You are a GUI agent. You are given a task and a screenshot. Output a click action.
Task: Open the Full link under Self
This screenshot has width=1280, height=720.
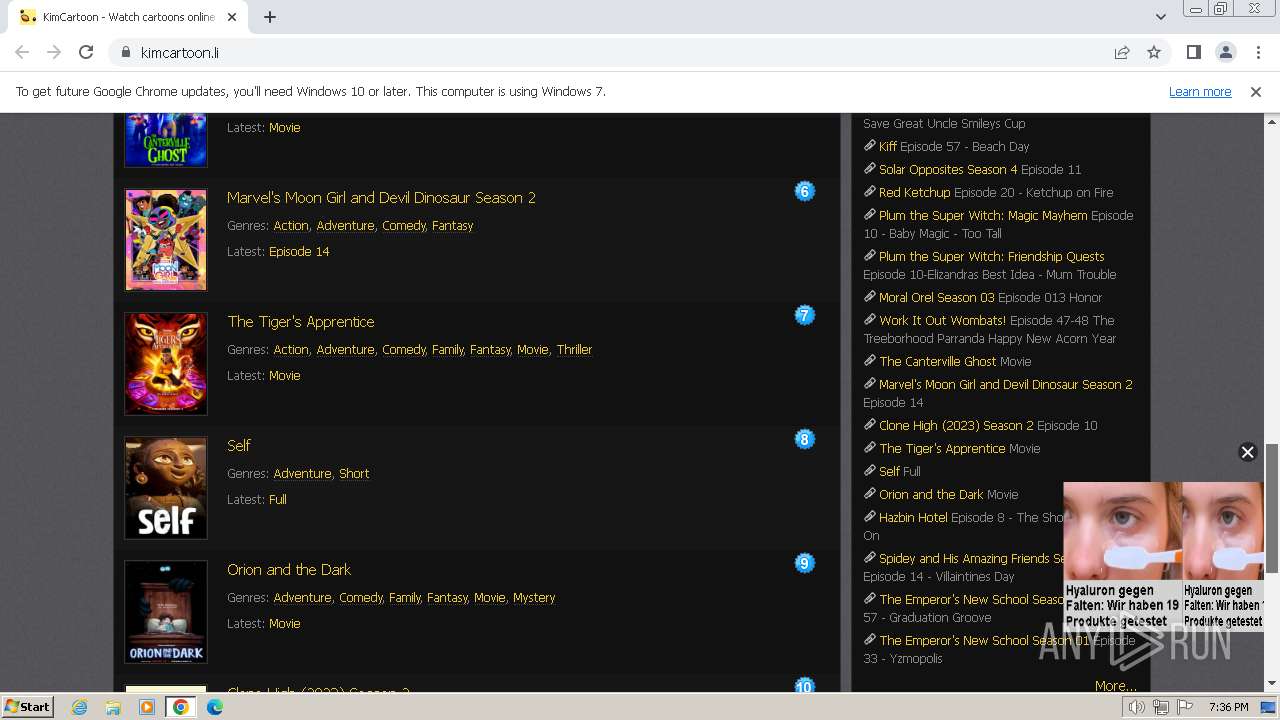(x=278, y=499)
